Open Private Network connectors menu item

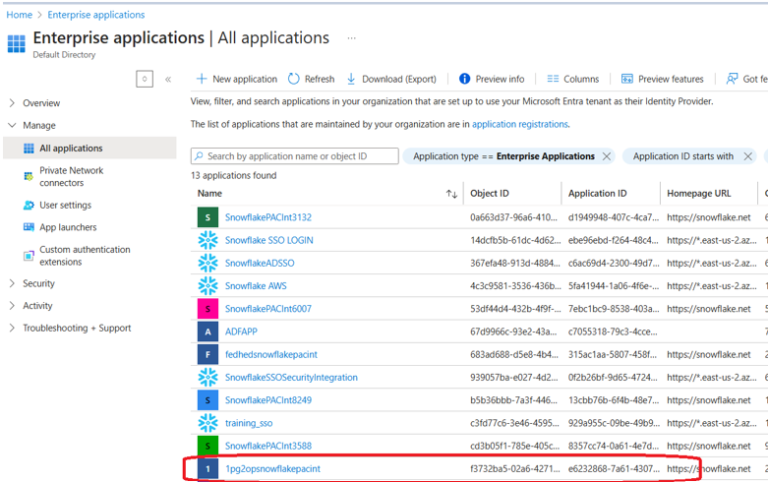click(71, 176)
